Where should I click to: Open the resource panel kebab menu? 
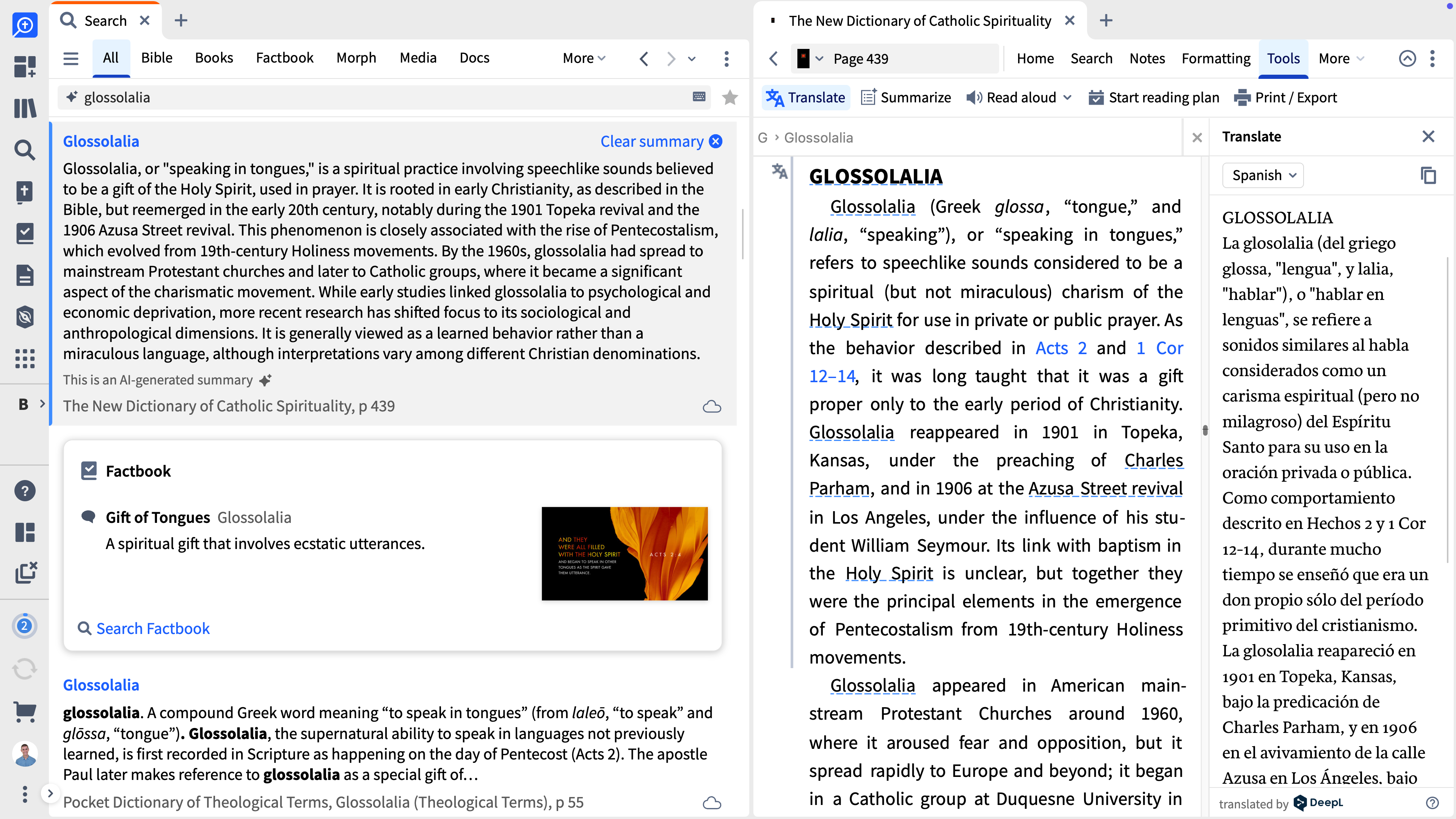[1432, 58]
